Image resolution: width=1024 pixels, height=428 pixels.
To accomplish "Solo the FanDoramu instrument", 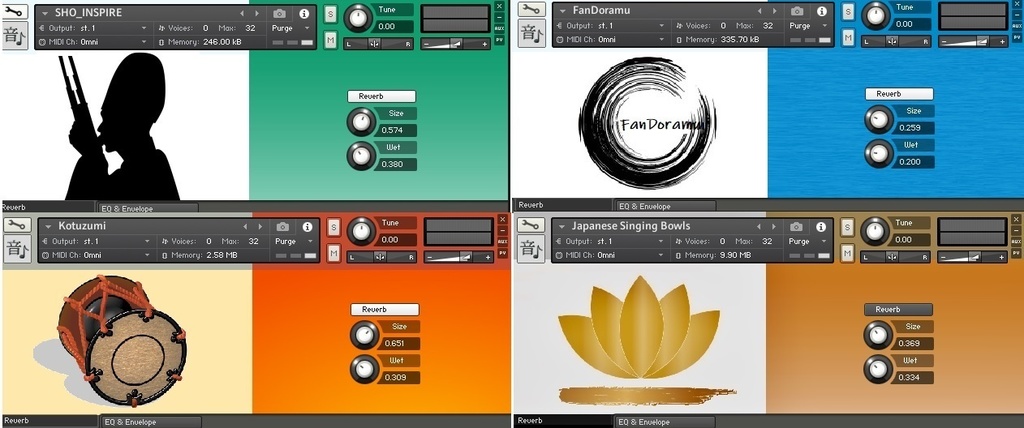I will point(848,12).
